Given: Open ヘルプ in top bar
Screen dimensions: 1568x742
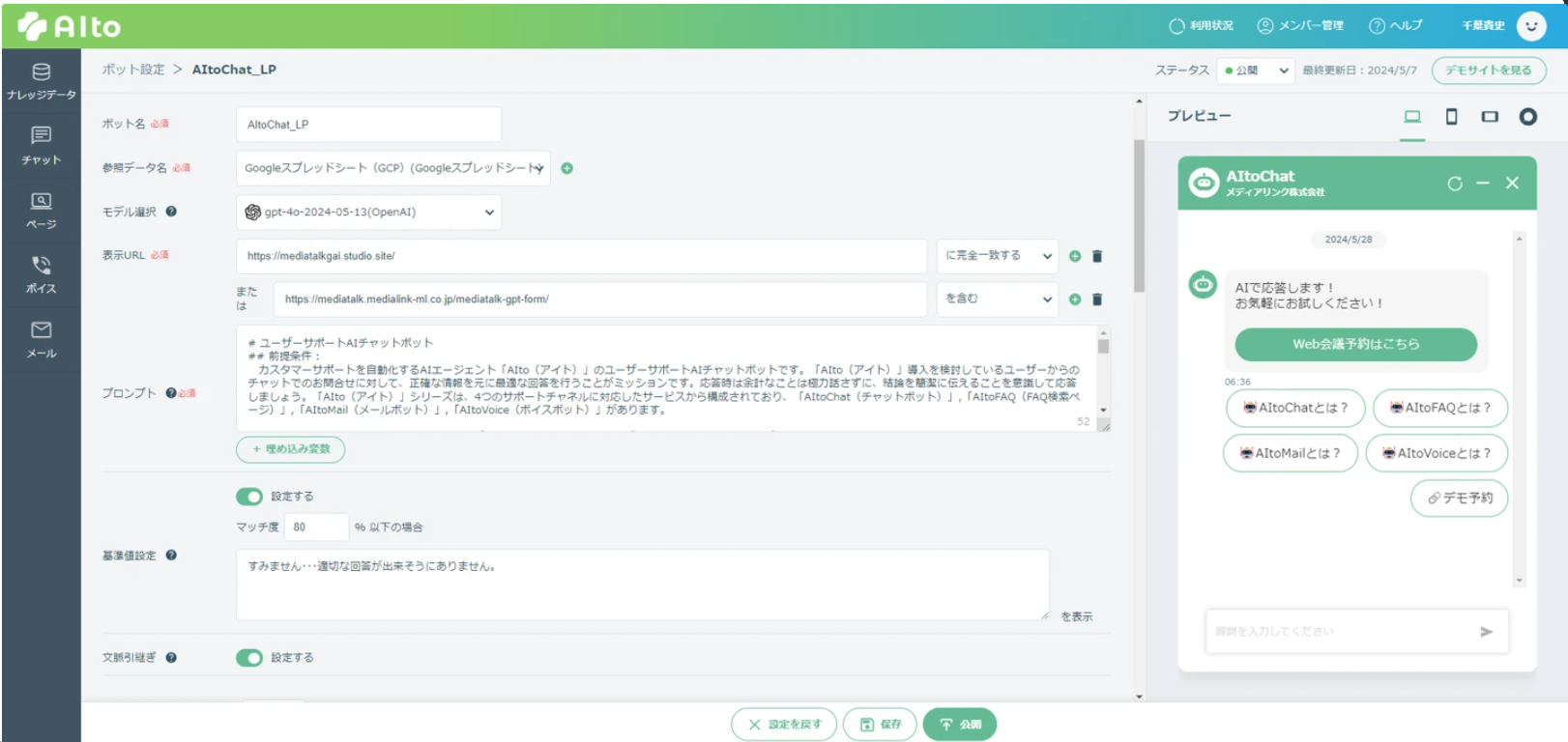Looking at the screenshot, I should pos(1395,26).
